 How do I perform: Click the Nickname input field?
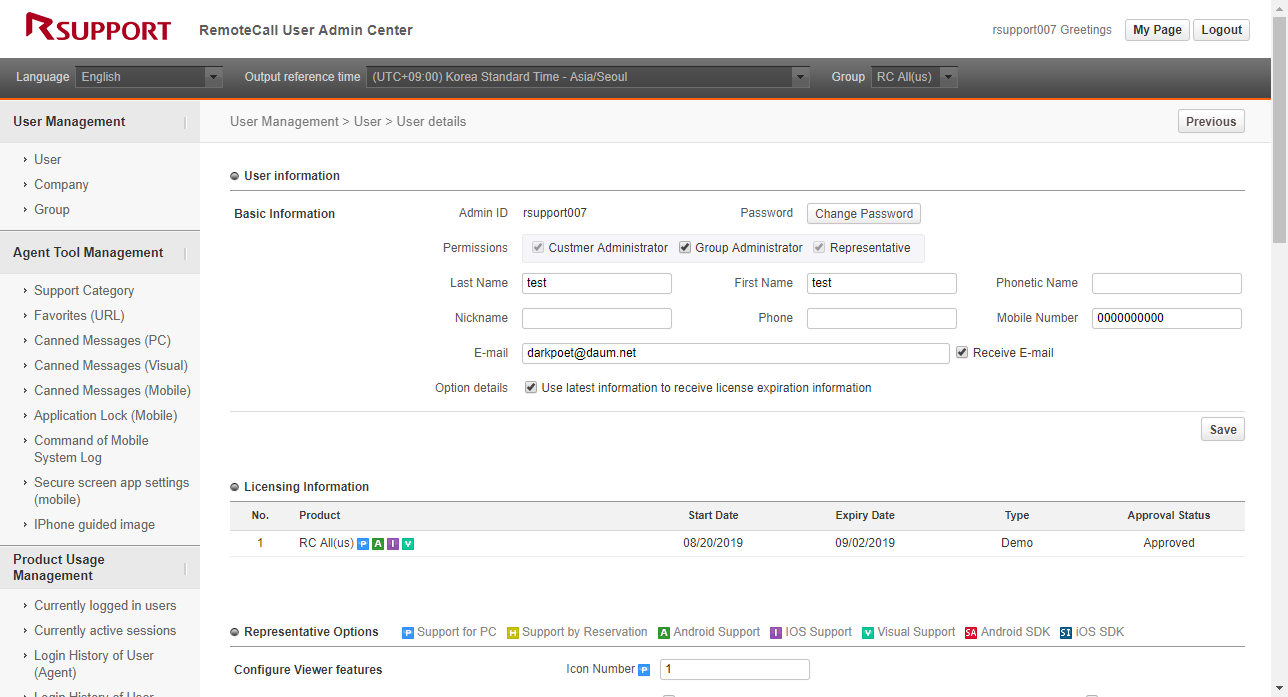click(x=597, y=319)
